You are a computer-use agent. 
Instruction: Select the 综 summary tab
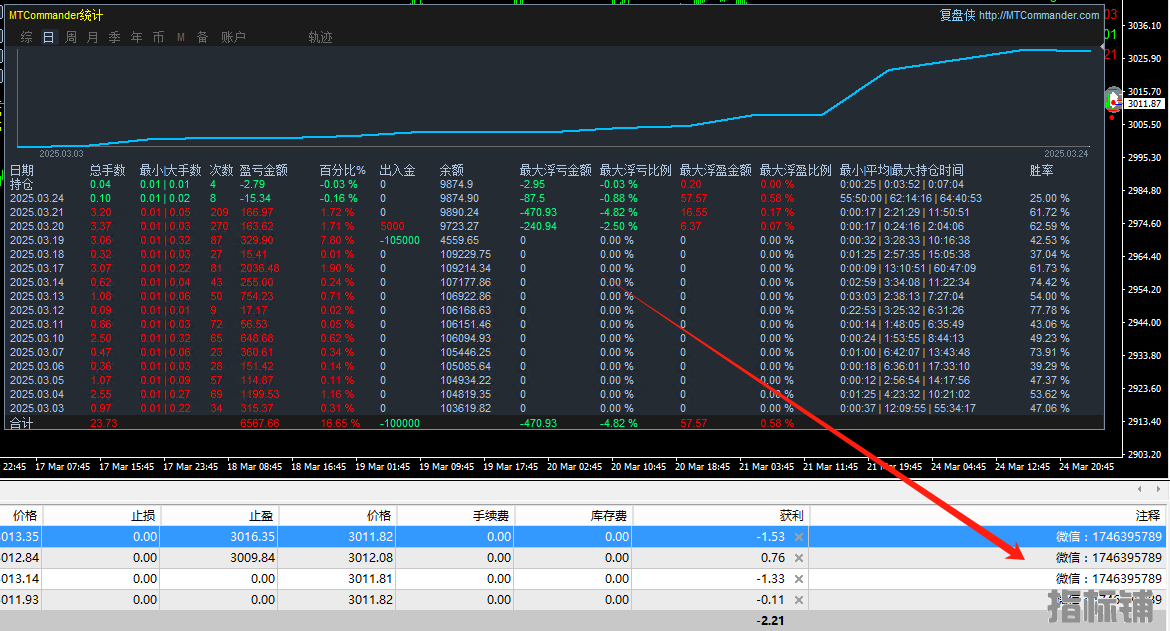pos(27,37)
